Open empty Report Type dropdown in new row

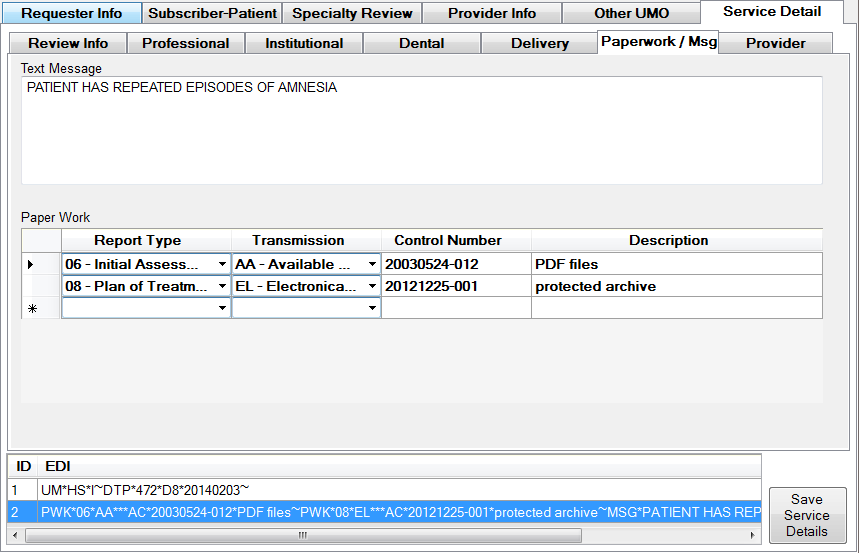pyautogui.click(x=222, y=308)
